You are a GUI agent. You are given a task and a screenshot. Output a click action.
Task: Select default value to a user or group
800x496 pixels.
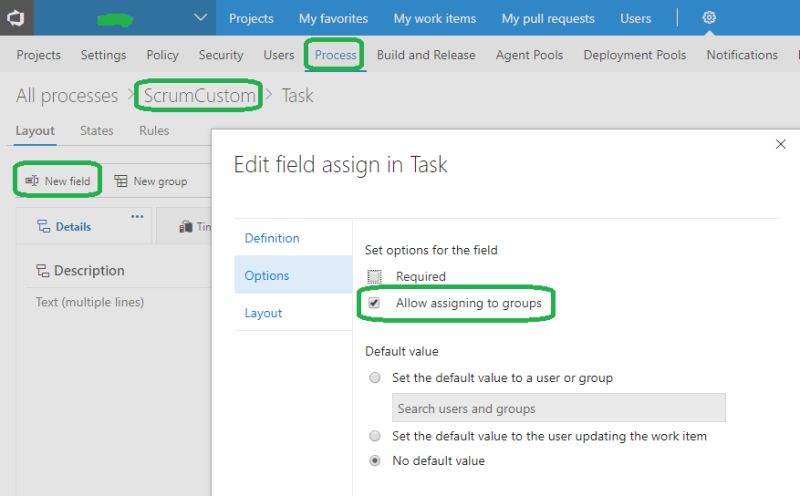coord(374,378)
